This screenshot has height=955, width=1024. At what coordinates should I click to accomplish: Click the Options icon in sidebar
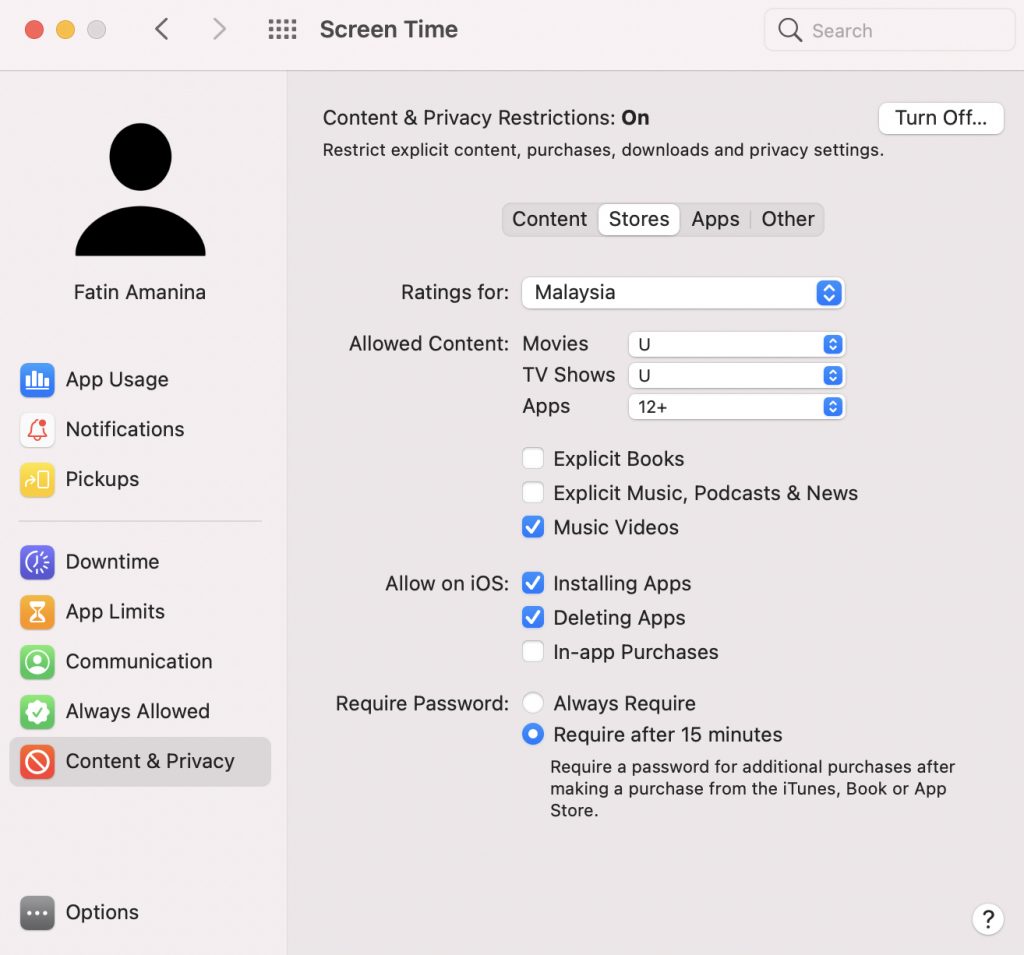click(x=37, y=913)
